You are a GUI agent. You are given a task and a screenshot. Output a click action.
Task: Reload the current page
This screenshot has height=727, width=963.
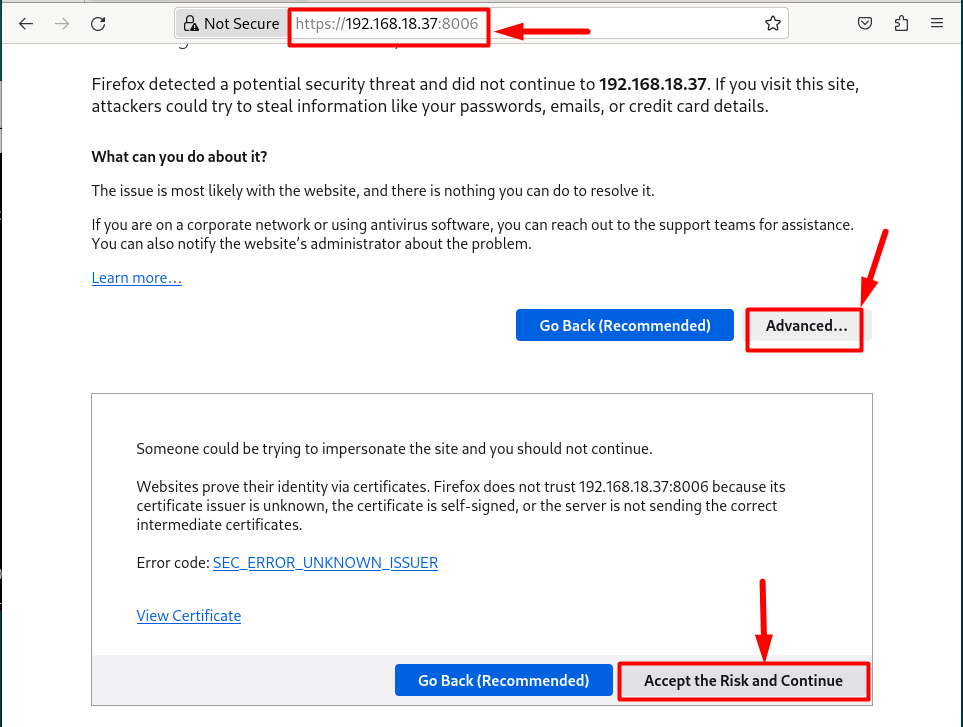coord(98,24)
